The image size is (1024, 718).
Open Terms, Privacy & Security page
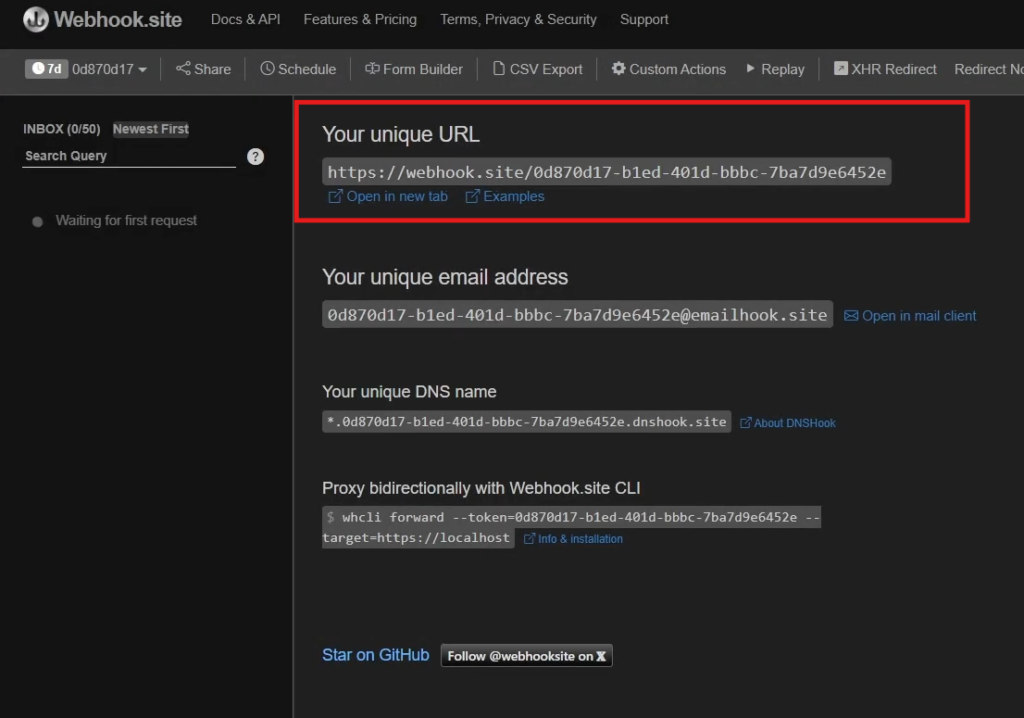pyautogui.click(x=518, y=19)
